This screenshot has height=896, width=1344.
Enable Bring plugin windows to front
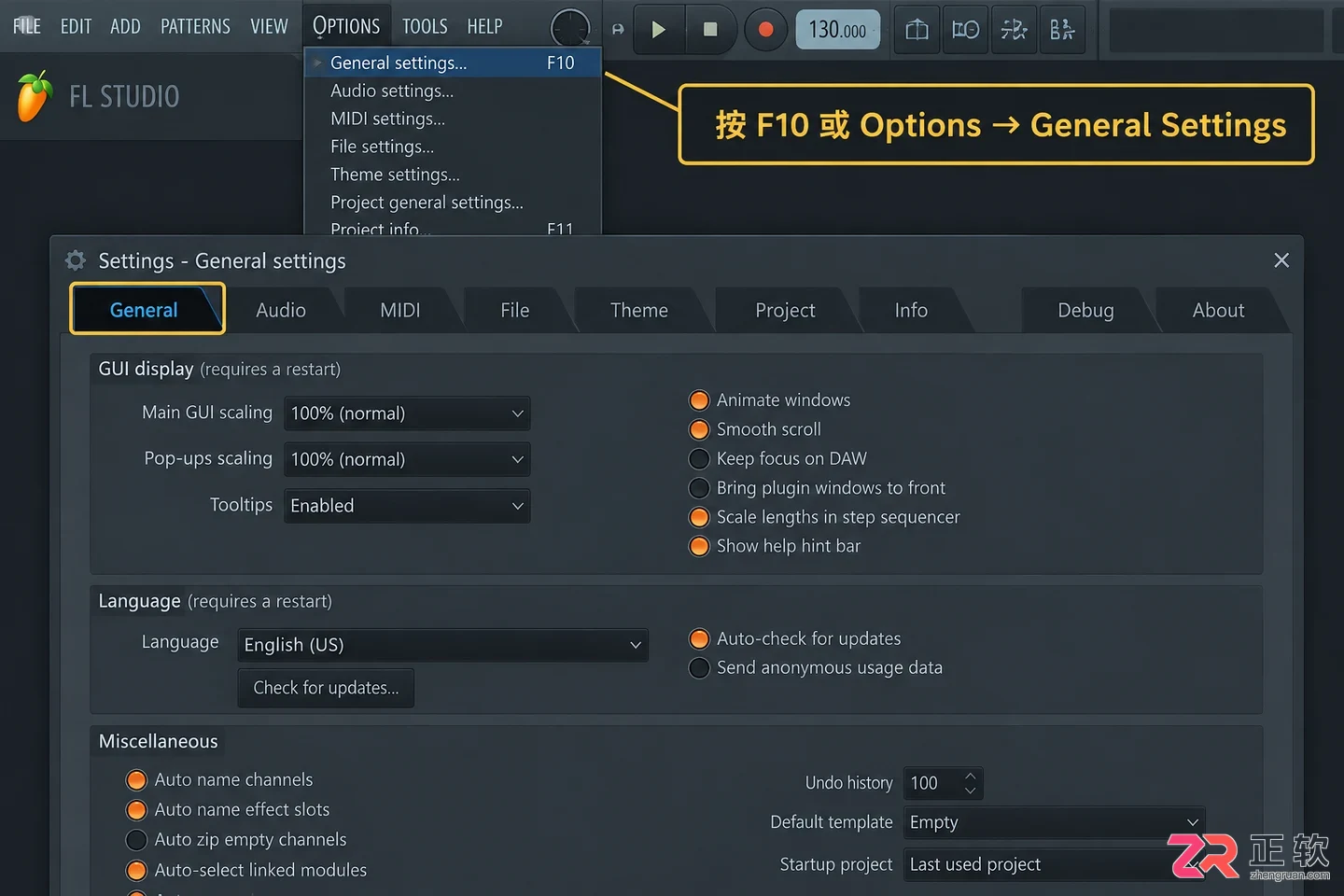pos(699,488)
